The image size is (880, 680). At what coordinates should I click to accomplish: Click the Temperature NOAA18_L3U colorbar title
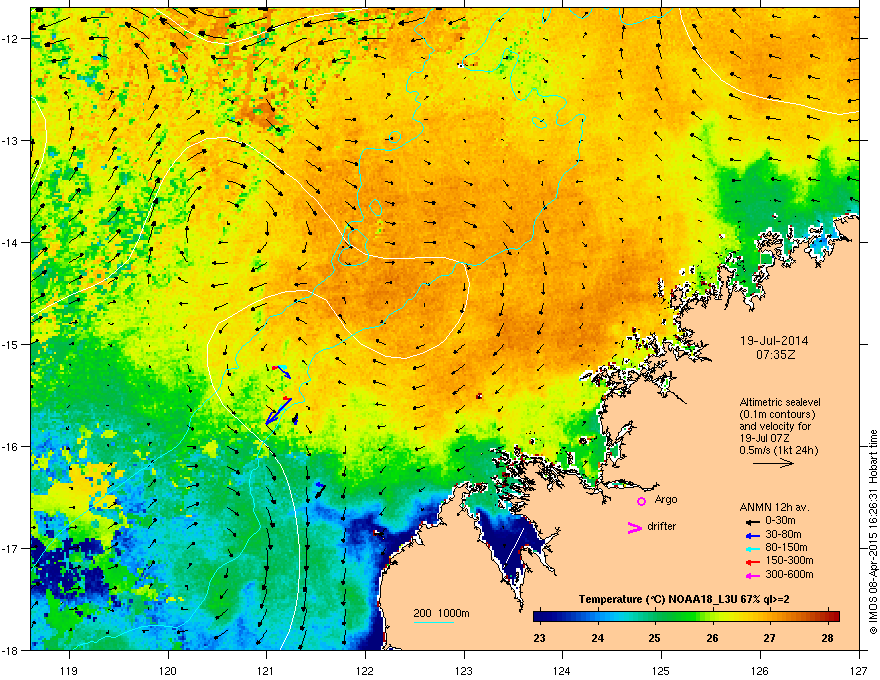tap(684, 599)
